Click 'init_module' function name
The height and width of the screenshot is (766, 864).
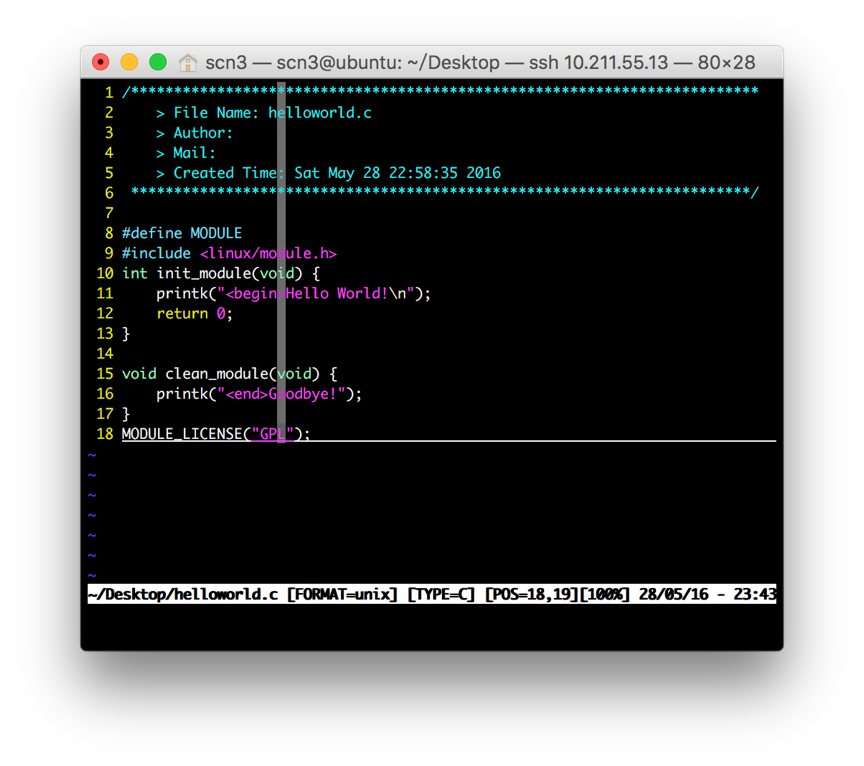[x=203, y=274]
